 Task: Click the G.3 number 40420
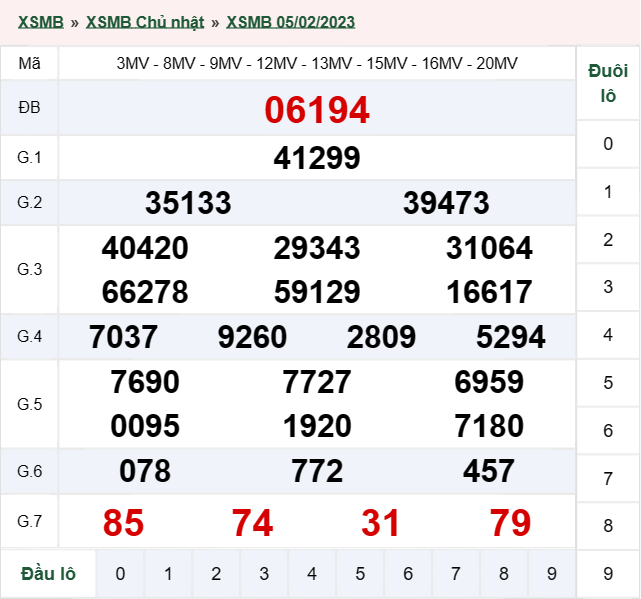[145, 248]
